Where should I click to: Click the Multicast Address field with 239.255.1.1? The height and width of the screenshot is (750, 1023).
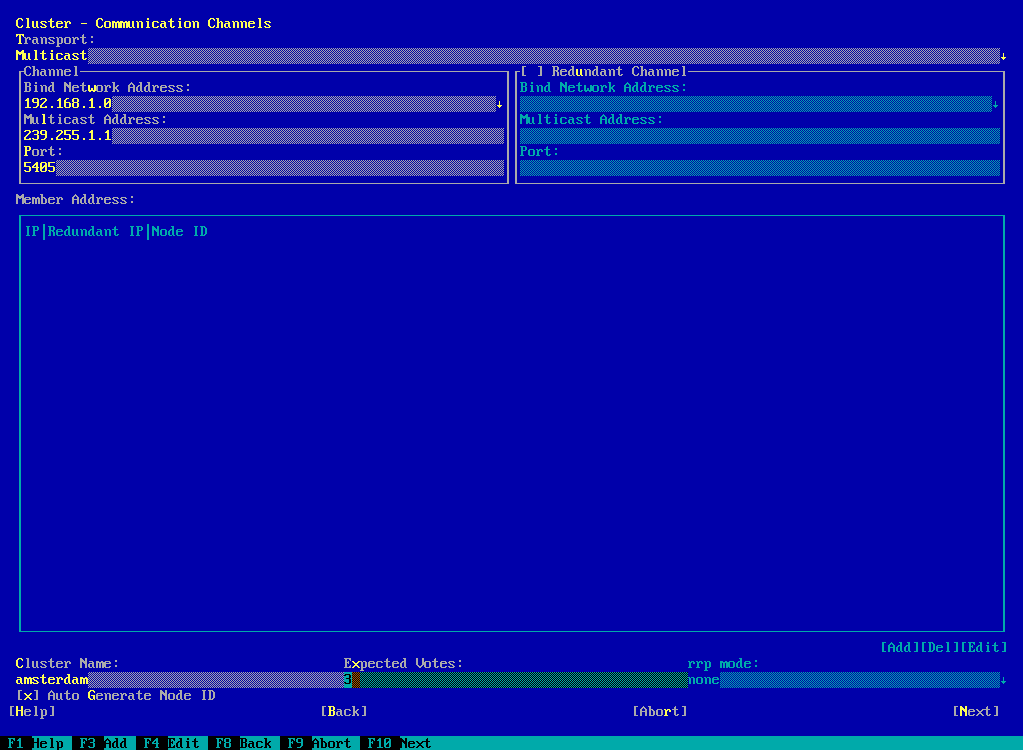(263, 136)
